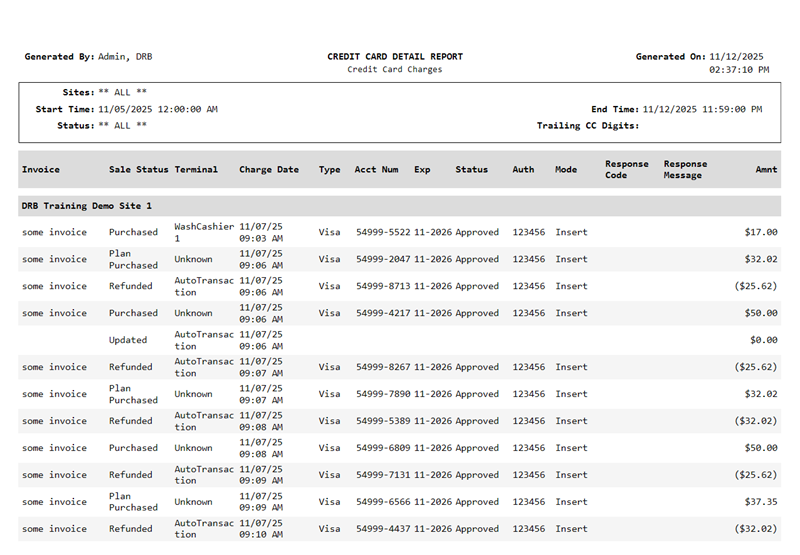Screen dimensions: 800x555
Task: Click the Sale Status column header
Action: [x=138, y=170]
